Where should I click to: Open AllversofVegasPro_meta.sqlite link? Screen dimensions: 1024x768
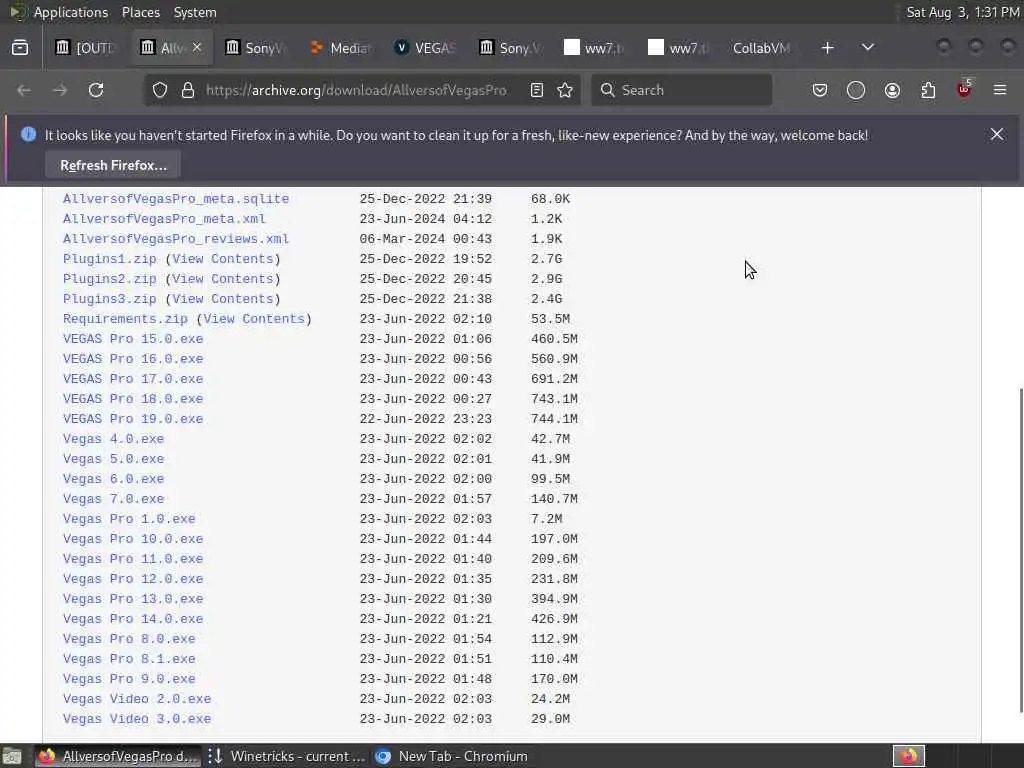(176, 199)
